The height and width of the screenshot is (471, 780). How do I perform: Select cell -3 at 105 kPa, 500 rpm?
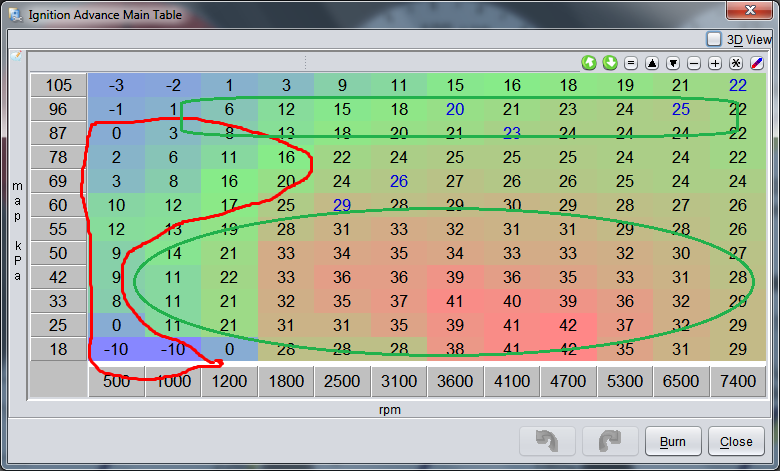point(116,85)
